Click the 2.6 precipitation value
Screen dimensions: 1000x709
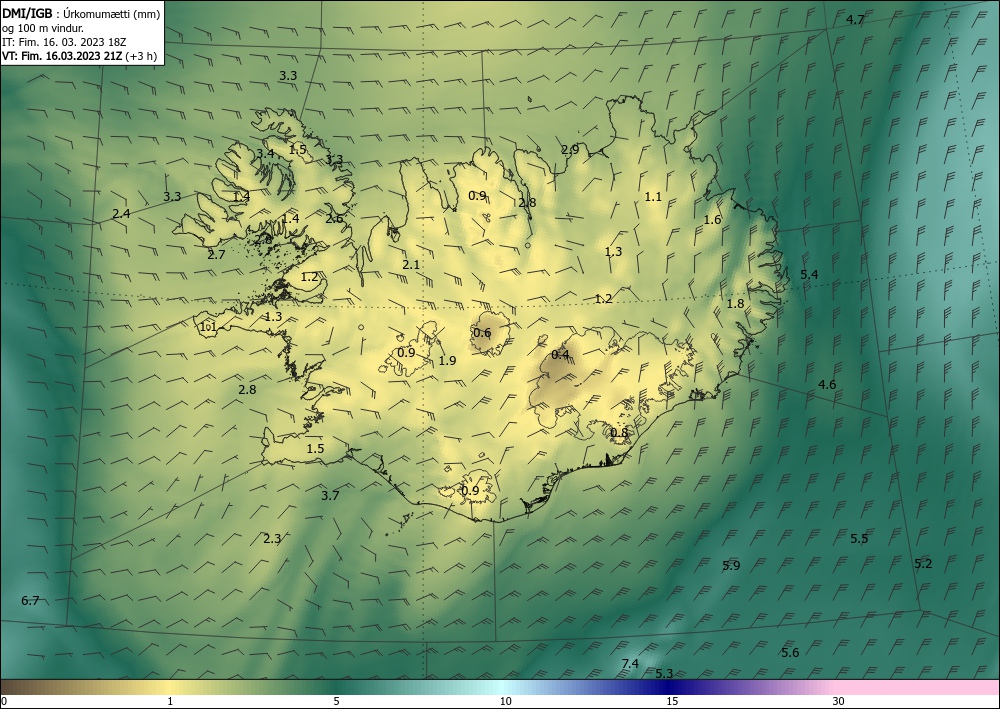pyautogui.click(x=334, y=219)
